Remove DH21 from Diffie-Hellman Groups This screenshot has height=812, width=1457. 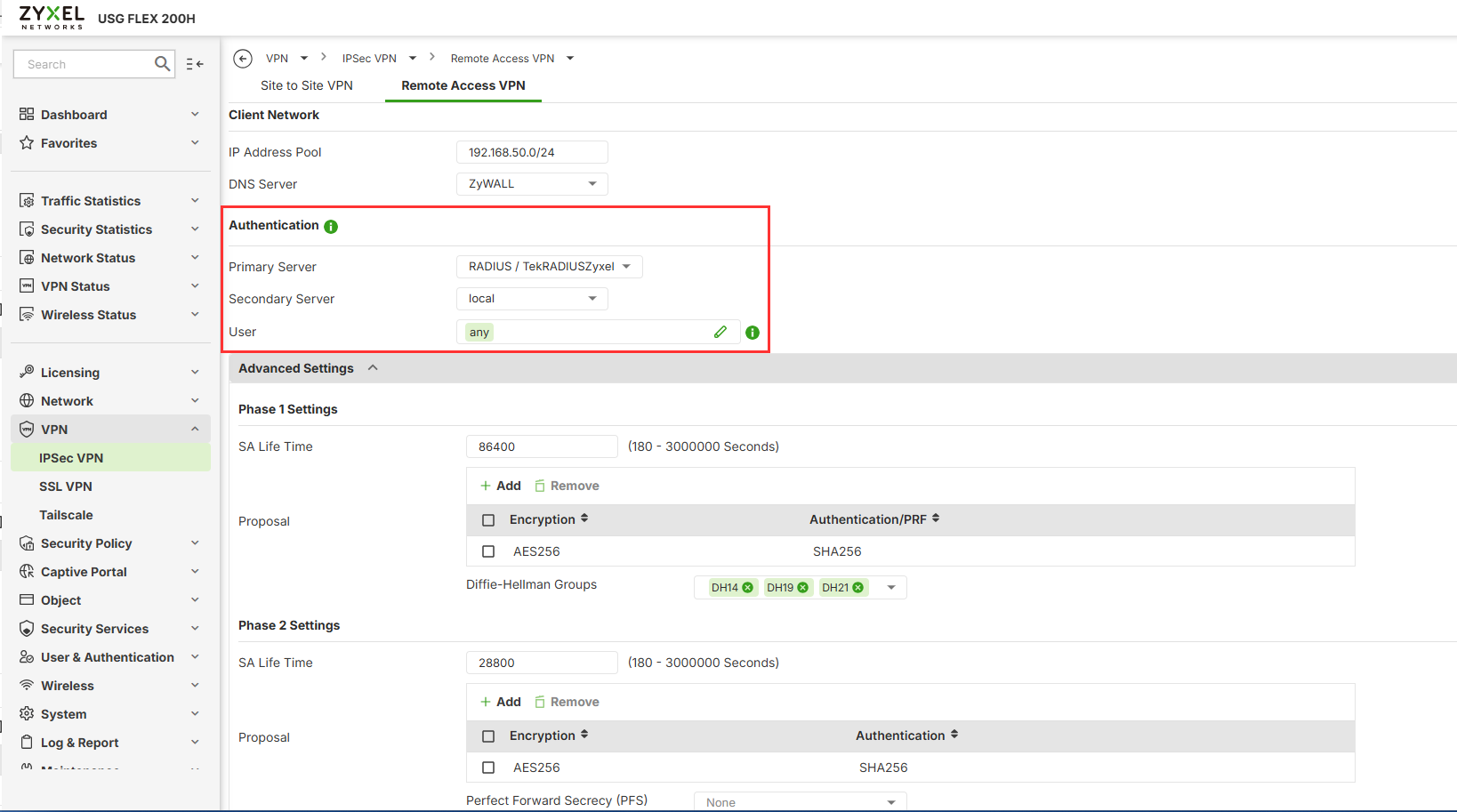click(x=858, y=588)
